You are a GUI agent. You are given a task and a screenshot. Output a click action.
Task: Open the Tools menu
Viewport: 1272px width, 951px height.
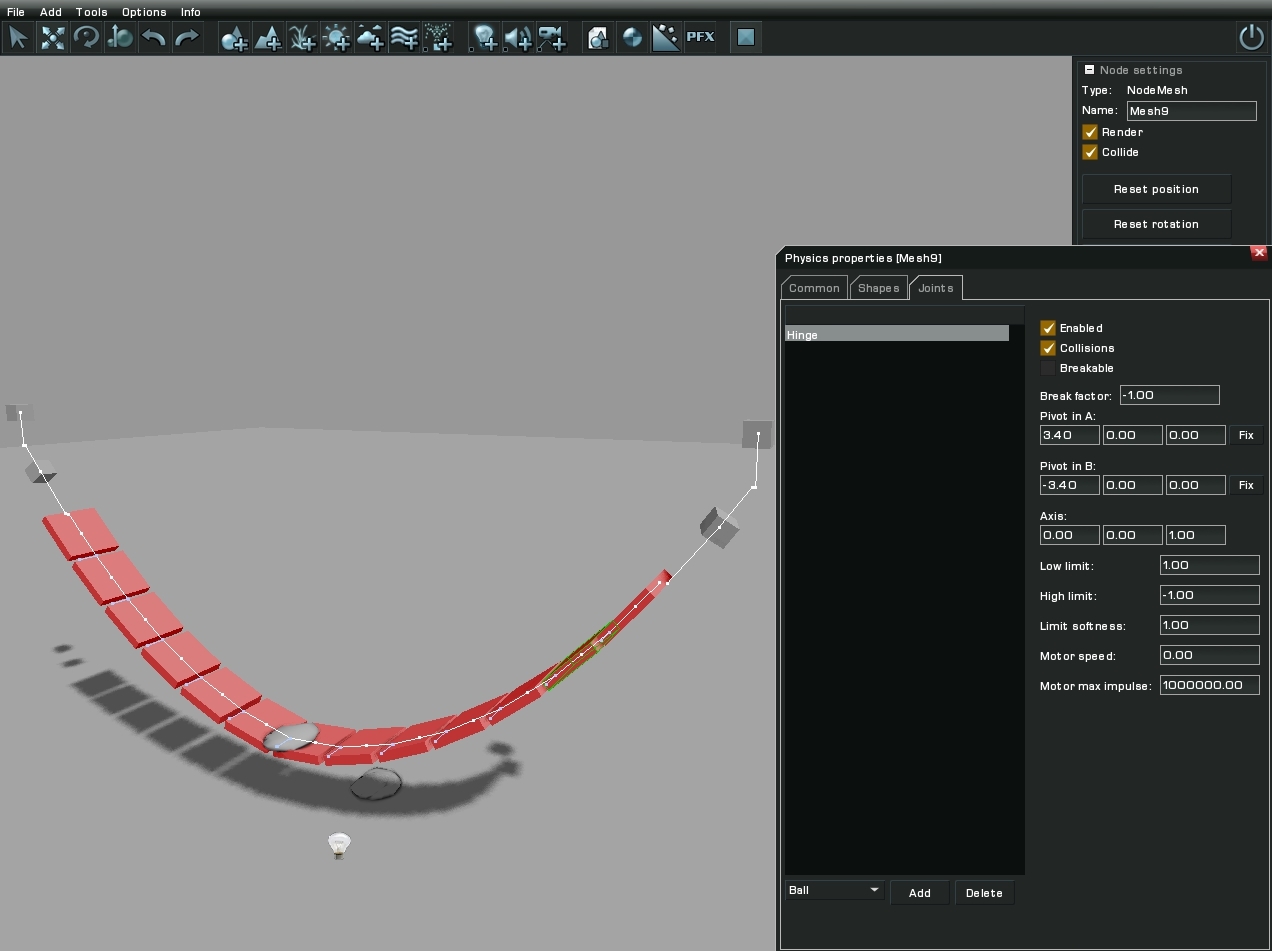(x=91, y=12)
